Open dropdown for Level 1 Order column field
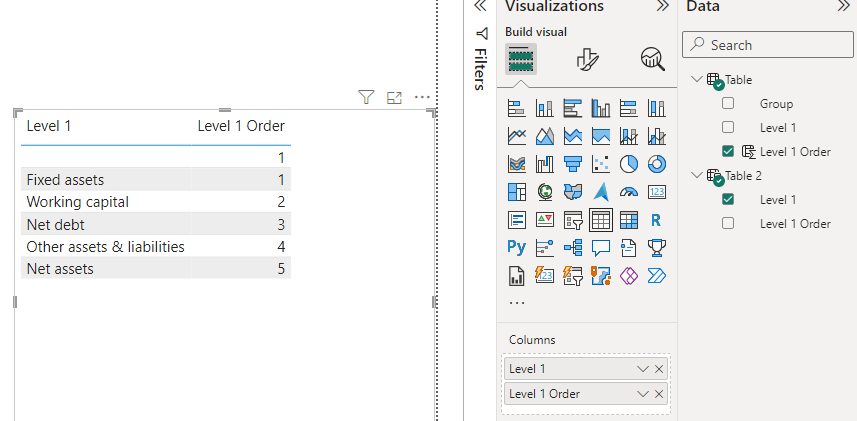The height and width of the screenshot is (421, 857). tap(643, 394)
